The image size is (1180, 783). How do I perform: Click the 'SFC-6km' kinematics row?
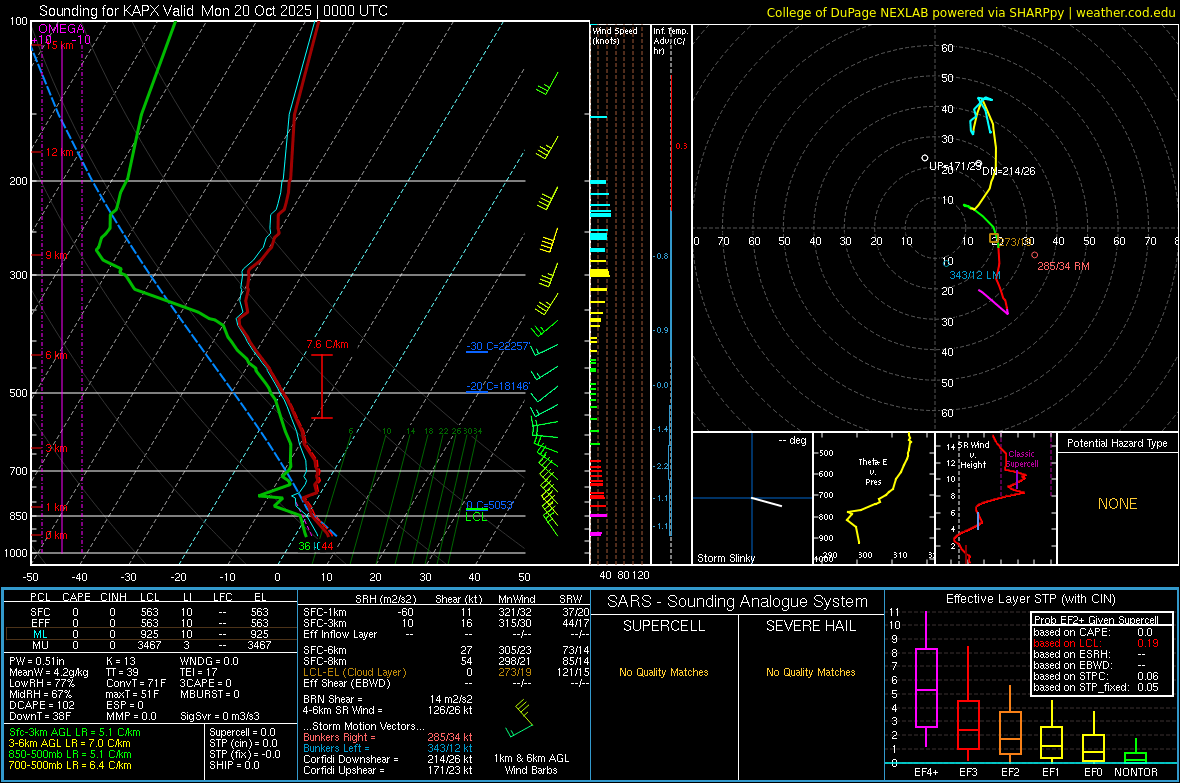(x=446, y=650)
